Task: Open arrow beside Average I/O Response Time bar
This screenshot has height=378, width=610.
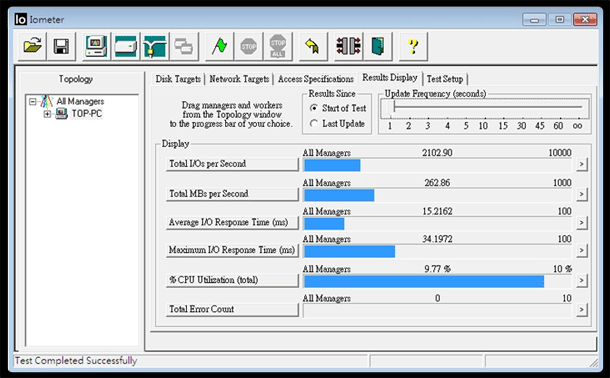Action: pos(581,223)
